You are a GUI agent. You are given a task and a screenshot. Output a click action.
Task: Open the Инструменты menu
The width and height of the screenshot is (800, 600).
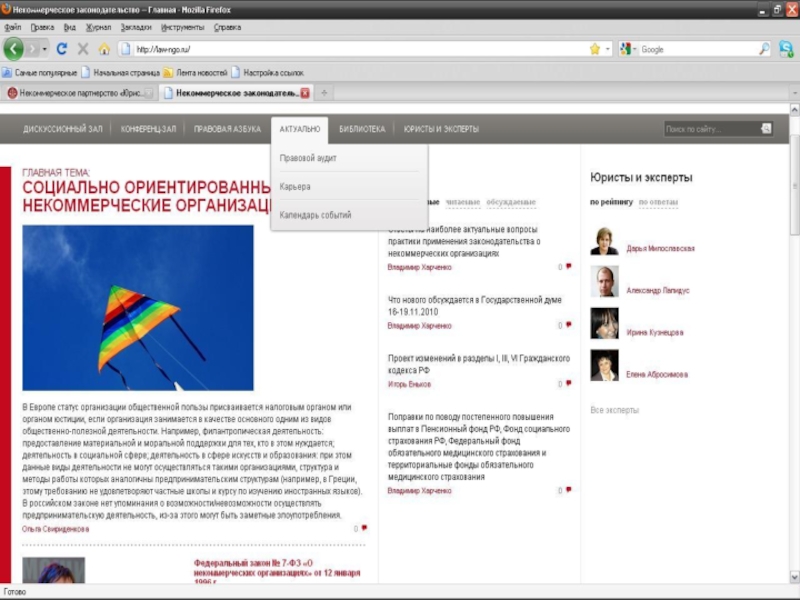[x=182, y=28]
